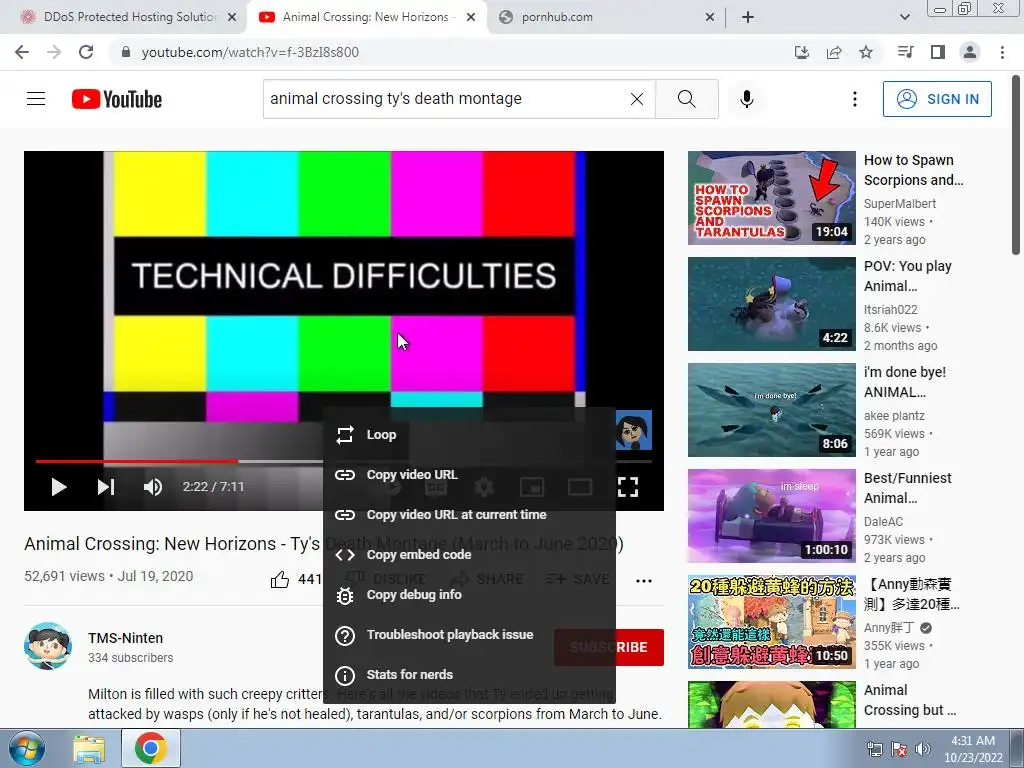Close the Animal Crossing YouTube tab
The height and width of the screenshot is (768, 1024).
471,17
